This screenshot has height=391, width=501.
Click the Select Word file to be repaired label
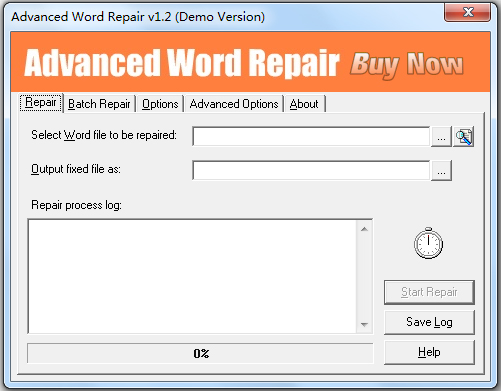click(x=104, y=135)
